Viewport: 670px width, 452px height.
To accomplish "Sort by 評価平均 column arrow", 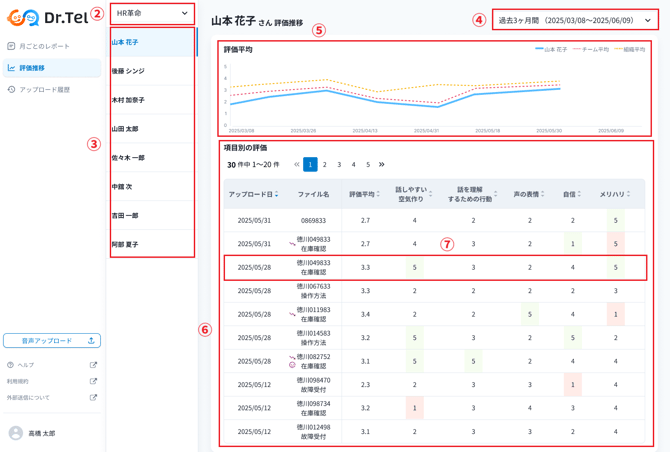I will coord(378,194).
